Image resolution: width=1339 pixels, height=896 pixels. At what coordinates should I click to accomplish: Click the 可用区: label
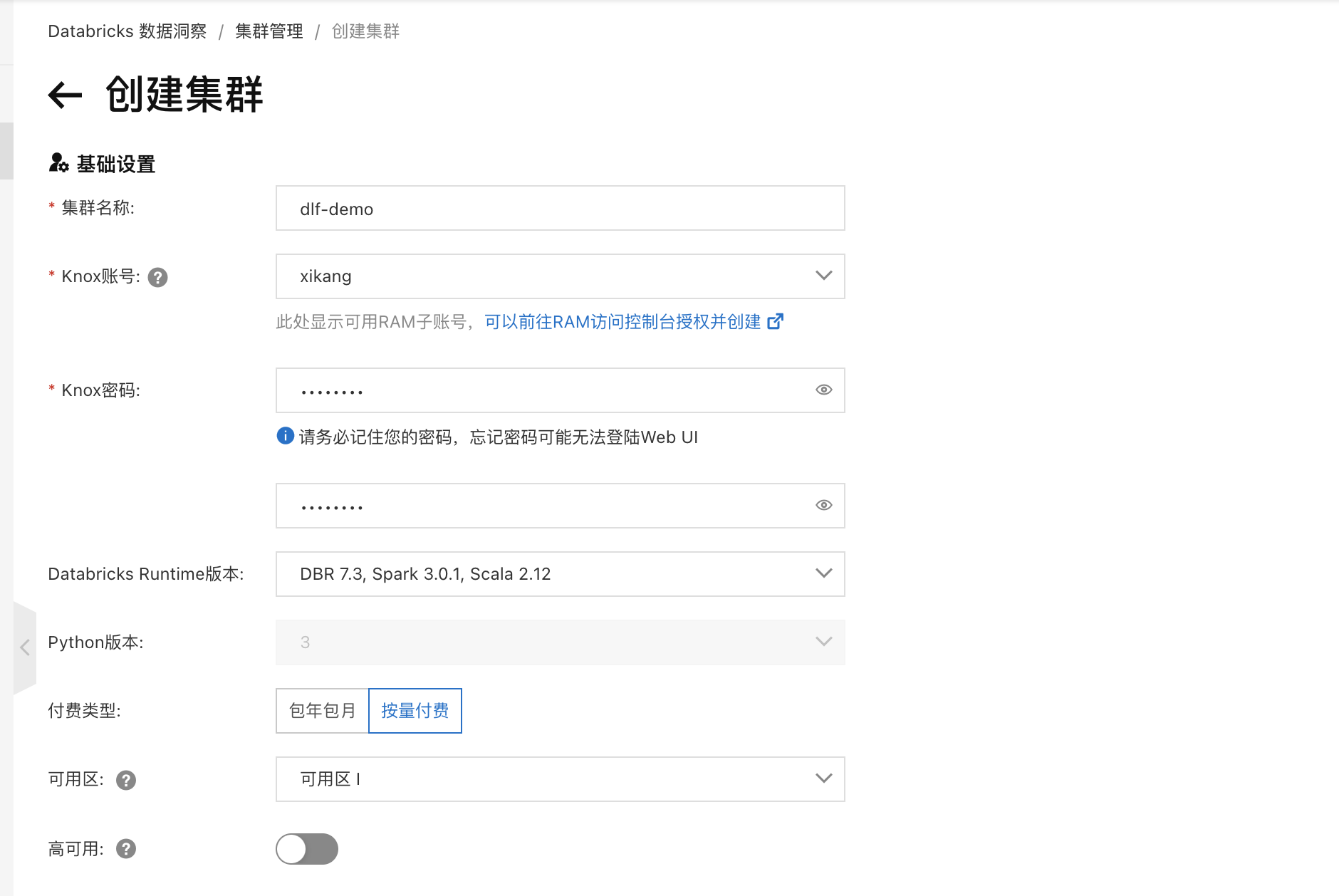click(76, 779)
